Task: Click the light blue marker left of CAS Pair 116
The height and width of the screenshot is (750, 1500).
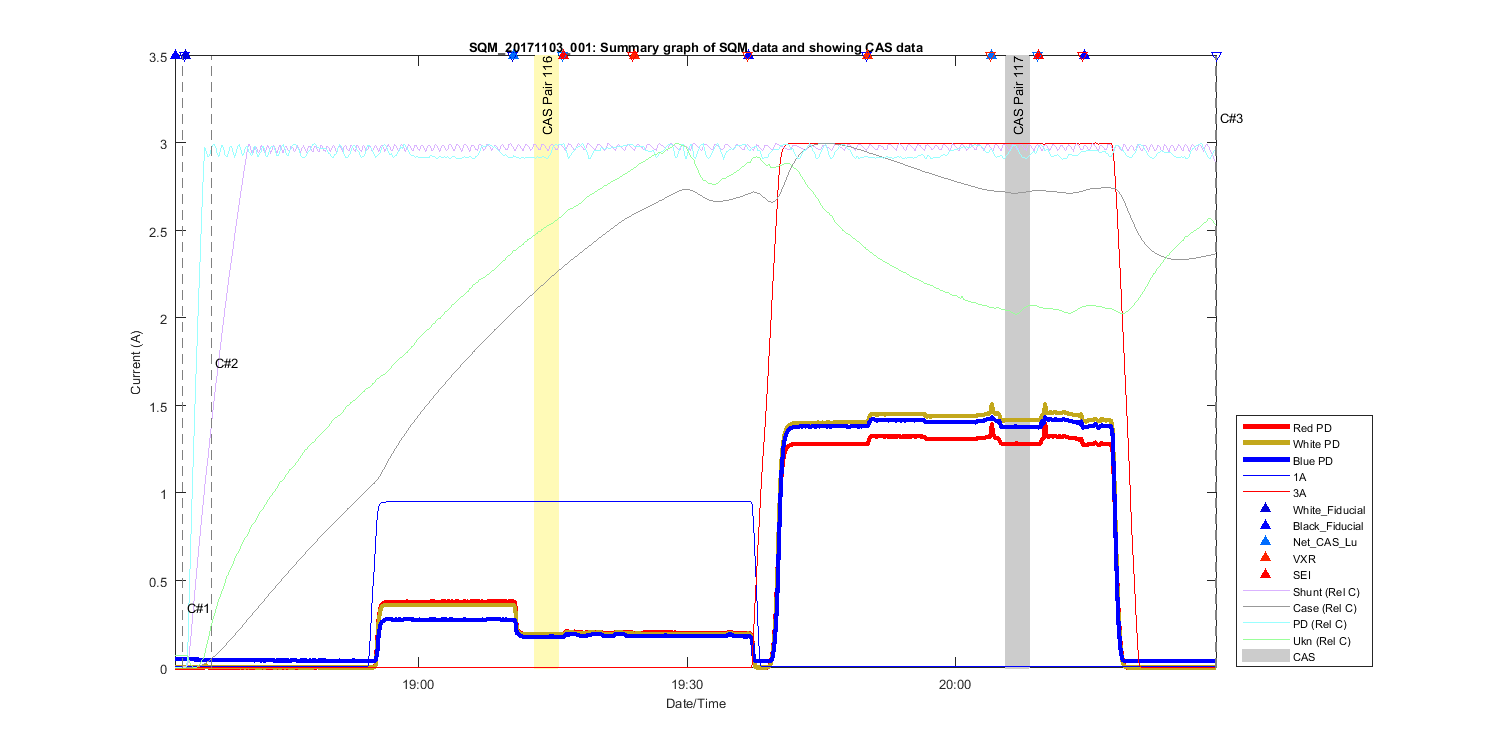Action: pyautogui.click(x=513, y=56)
